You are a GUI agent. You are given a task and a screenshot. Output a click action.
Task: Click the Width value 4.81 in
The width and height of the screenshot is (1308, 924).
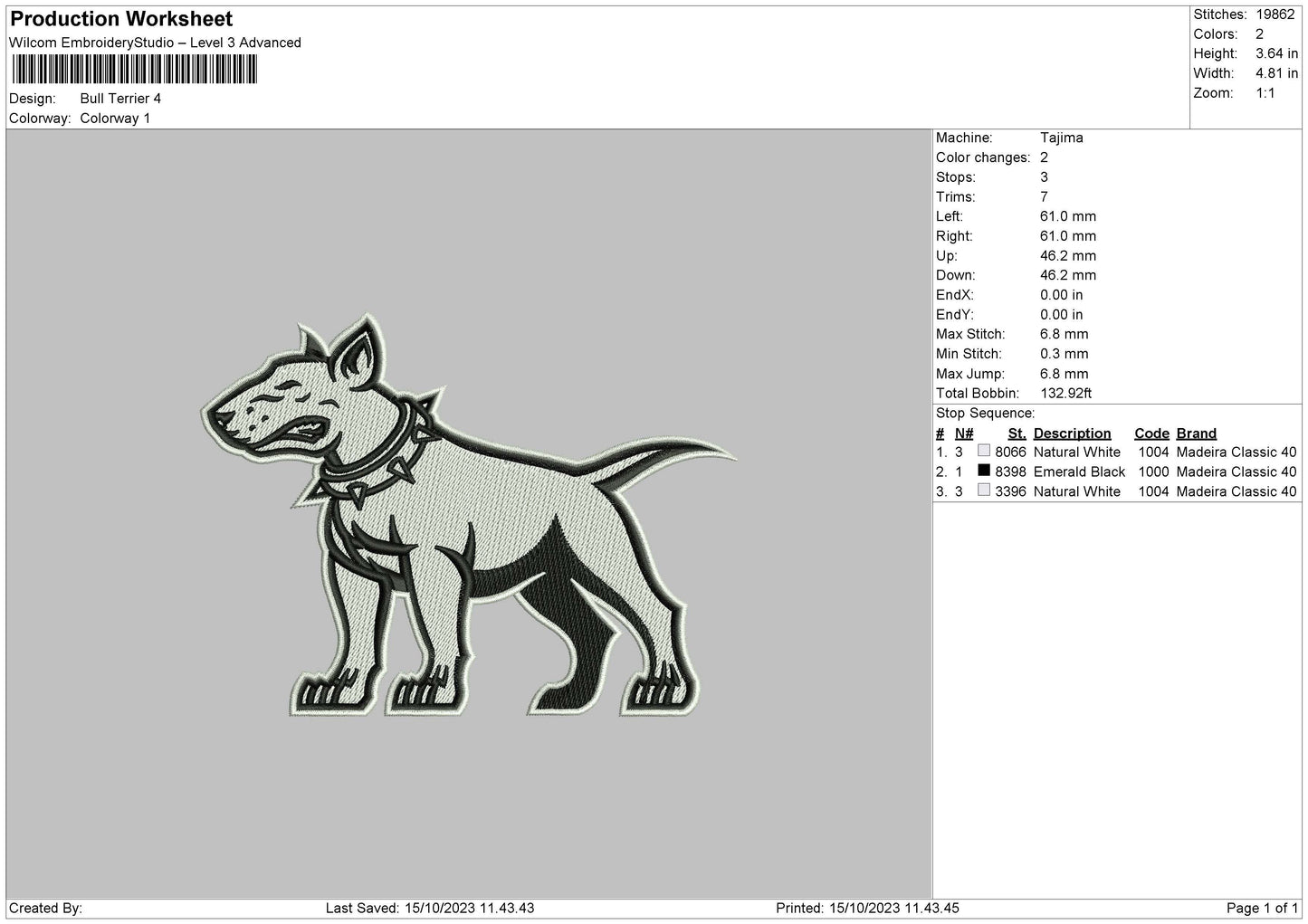[x=1276, y=73]
